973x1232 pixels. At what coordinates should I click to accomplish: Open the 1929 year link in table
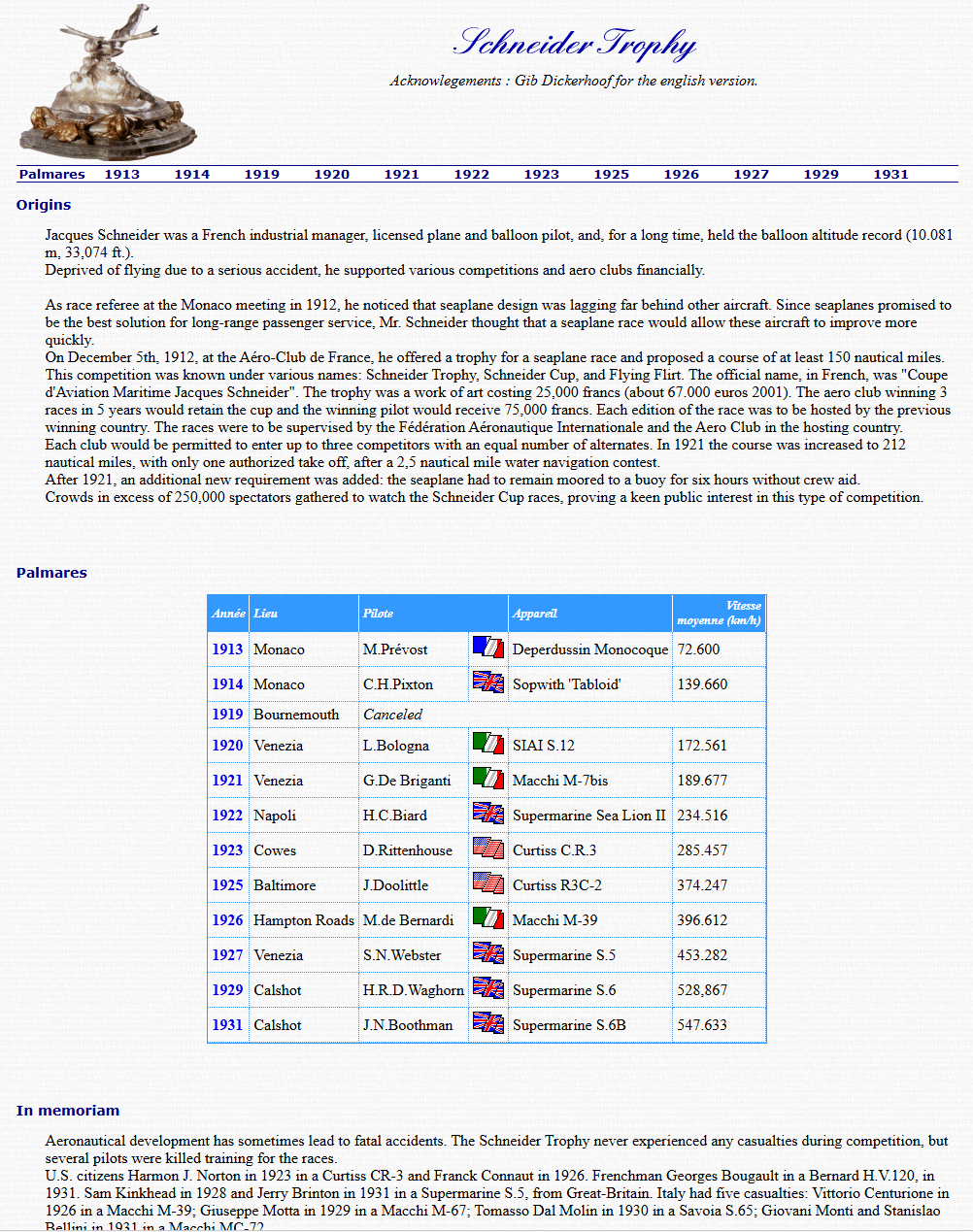[228, 990]
